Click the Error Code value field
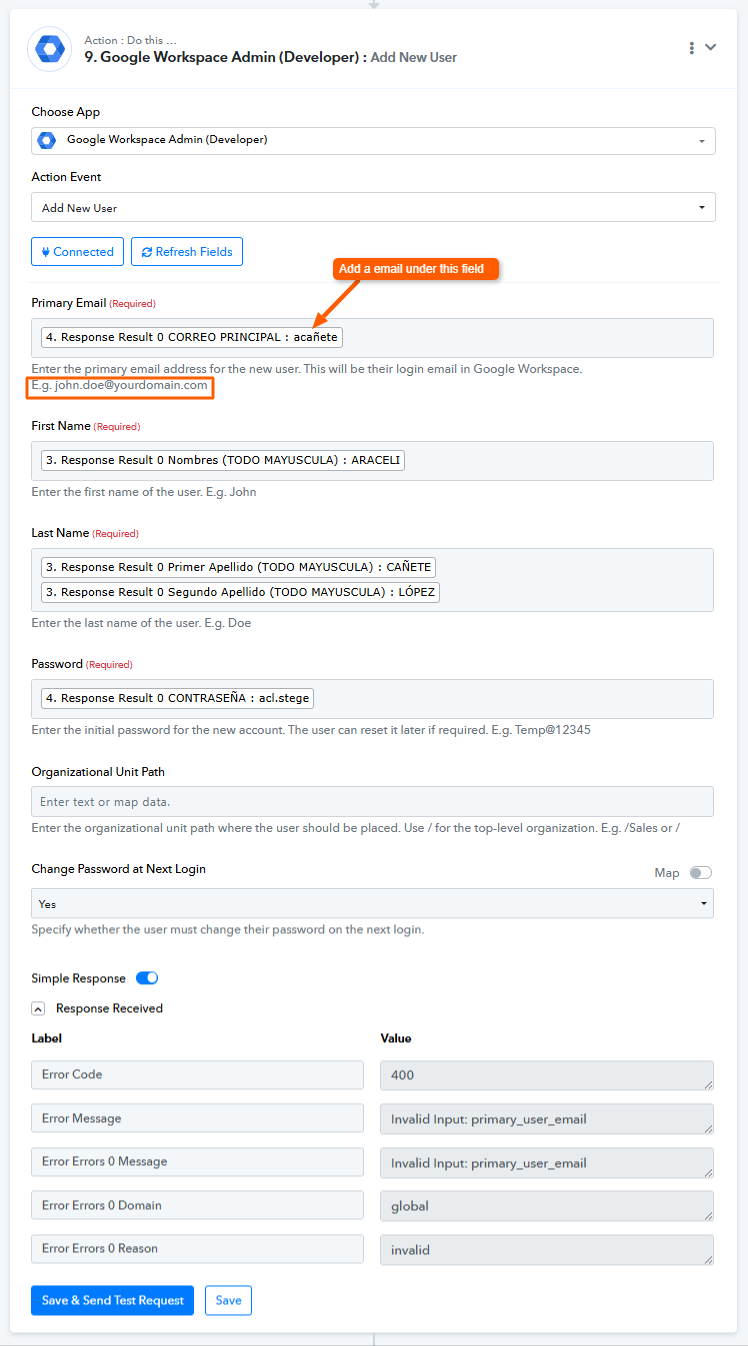Viewport: 748px width, 1346px height. point(546,1075)
